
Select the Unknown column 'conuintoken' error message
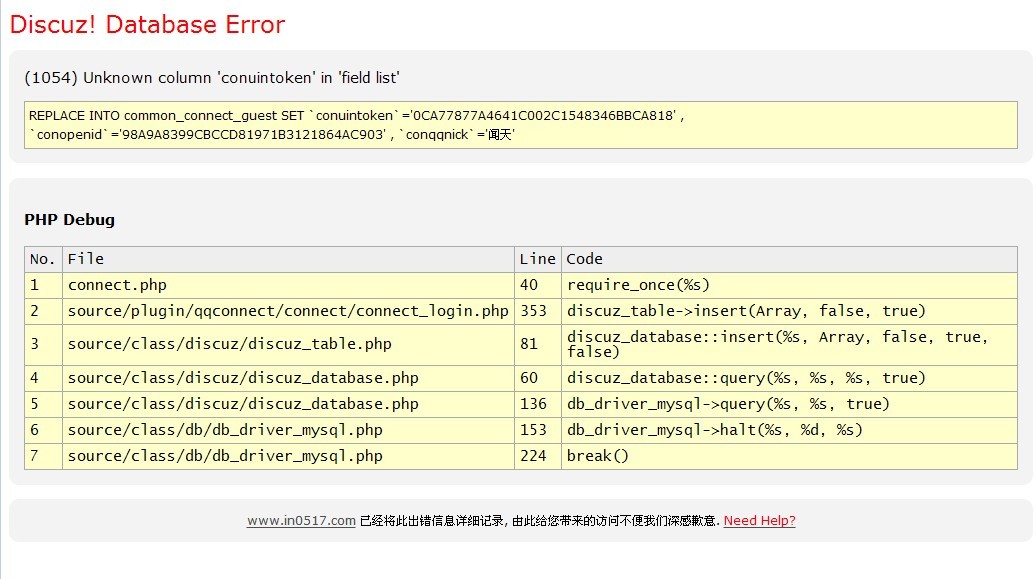211,78
